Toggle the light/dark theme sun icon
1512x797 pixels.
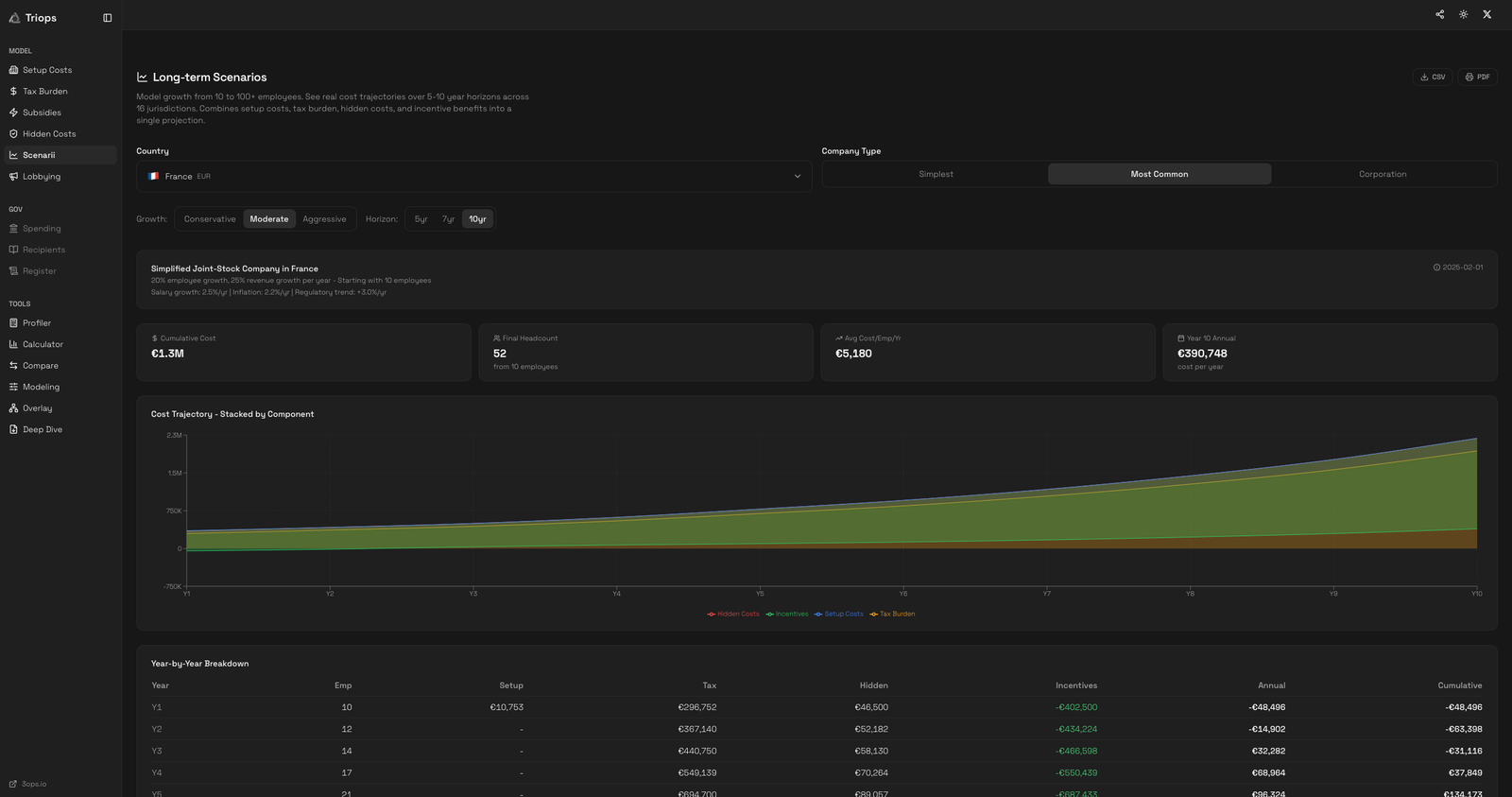pos(1463,14)
